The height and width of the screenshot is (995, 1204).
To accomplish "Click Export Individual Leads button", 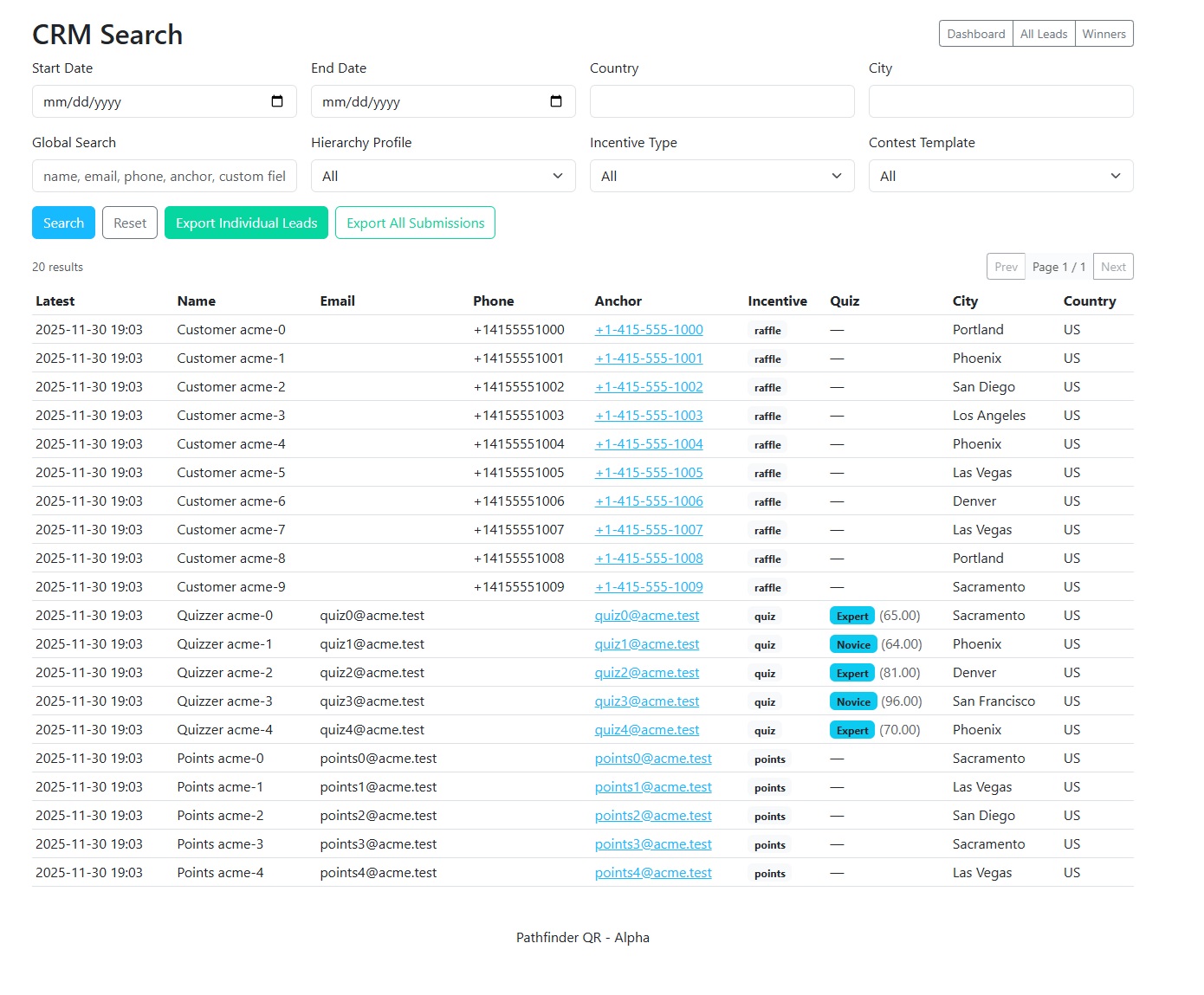I will (246, 223).
